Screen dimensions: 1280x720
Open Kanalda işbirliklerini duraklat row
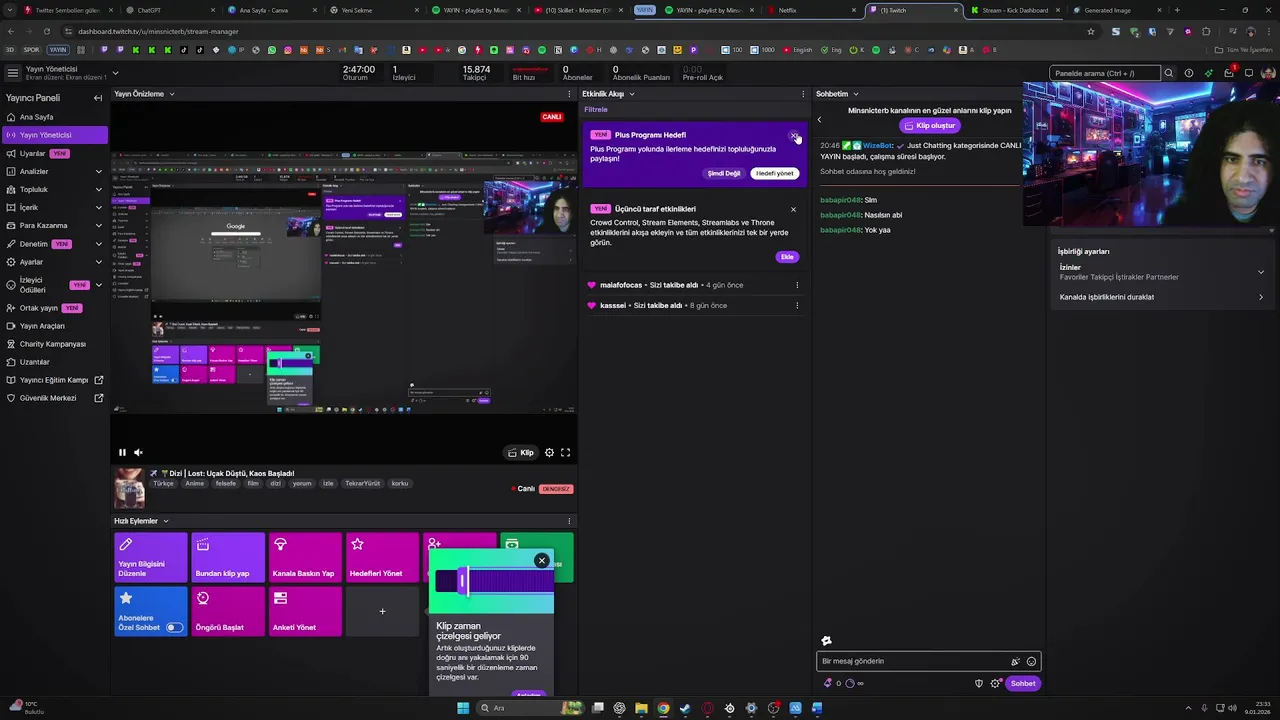click(1161, 297)
